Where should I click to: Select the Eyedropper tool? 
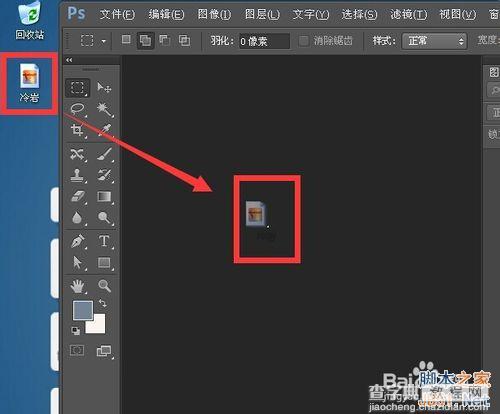coord(104,130)
